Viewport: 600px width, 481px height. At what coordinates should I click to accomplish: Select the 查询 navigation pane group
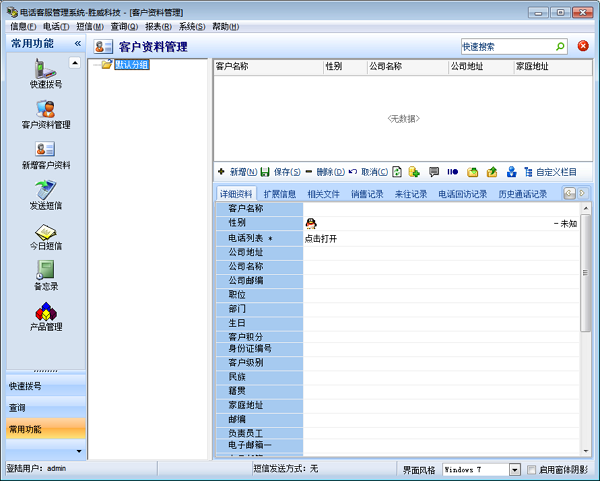point(46,408)
